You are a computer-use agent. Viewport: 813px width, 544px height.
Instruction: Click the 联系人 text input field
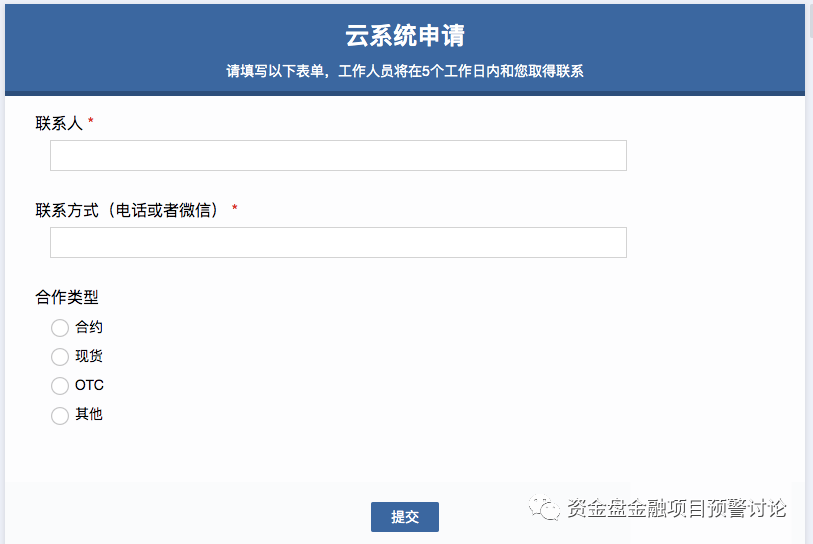click(x=338, y=155)
